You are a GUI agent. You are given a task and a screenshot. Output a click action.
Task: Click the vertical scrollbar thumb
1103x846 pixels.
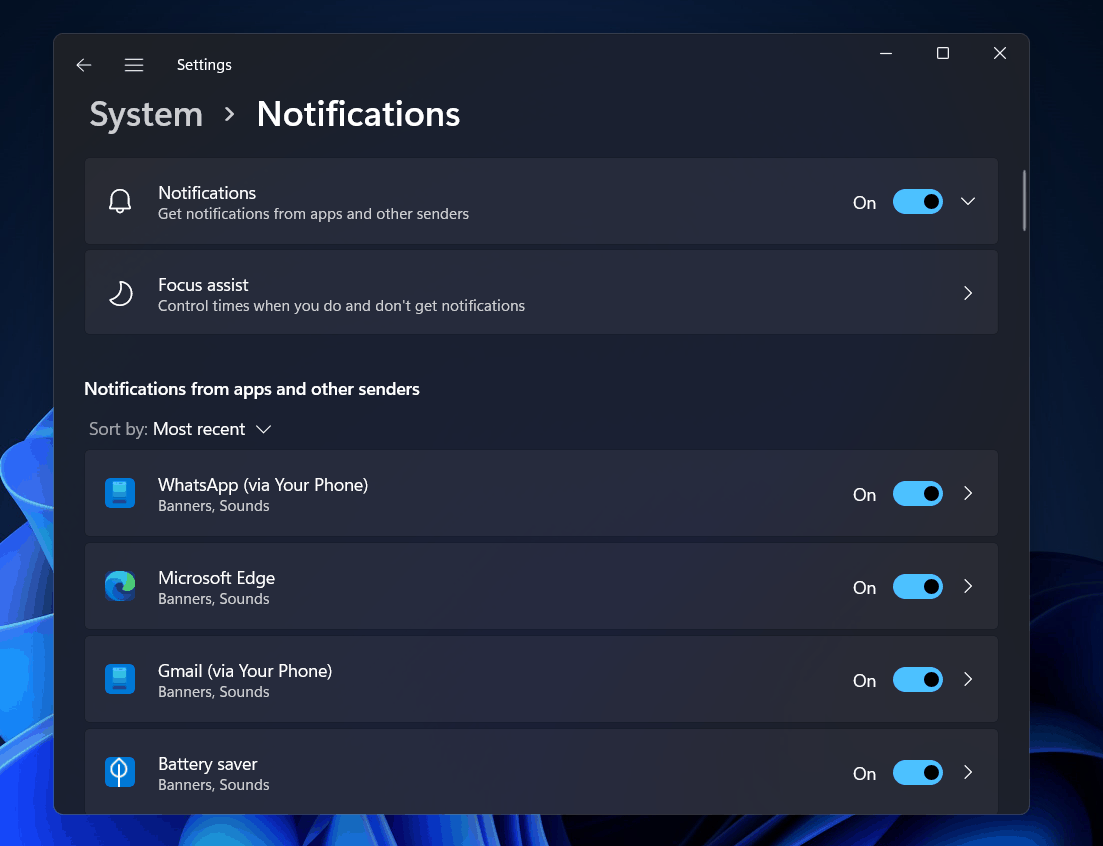tap(1024, 201)
